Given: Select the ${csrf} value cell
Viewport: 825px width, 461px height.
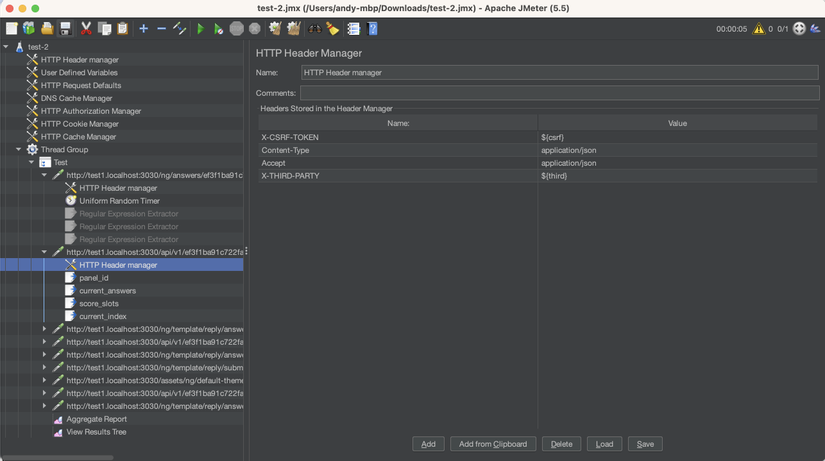Looking at the screenshot, I should click(678, 137).
